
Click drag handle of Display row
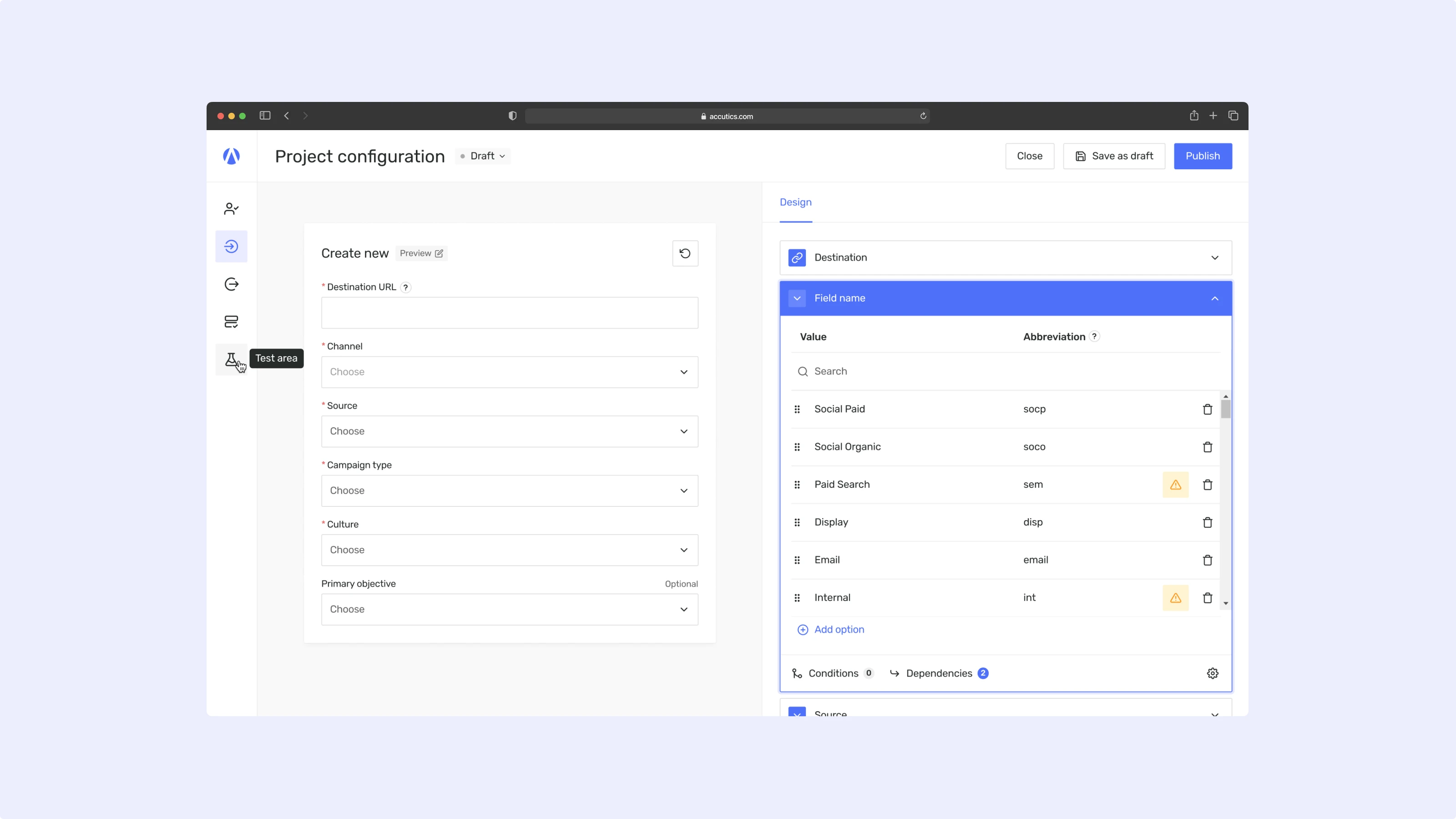pos(797,522)
